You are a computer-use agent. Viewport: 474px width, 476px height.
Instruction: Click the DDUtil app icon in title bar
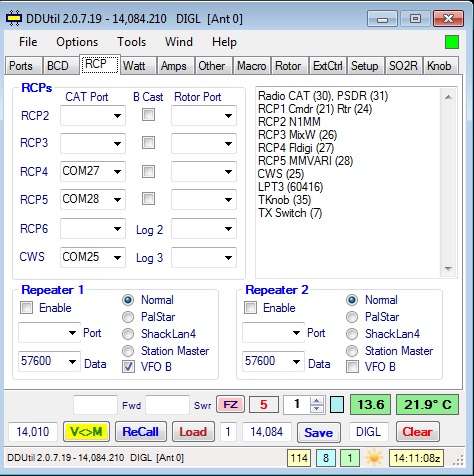pos(14,18)
